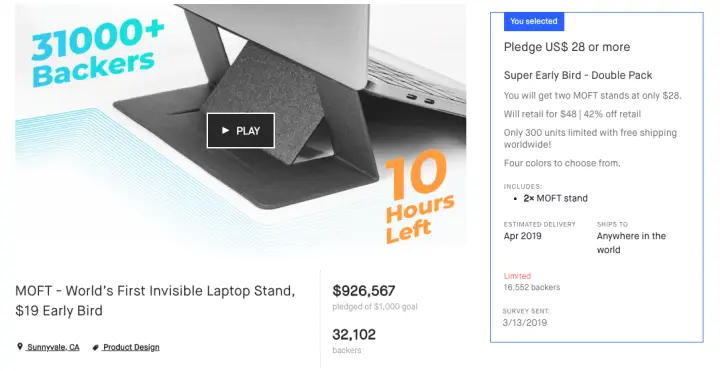Viewport: 720px width, 371px height.
Task: Click the 16,552 backers reward count
Action: tap(532, 287)
